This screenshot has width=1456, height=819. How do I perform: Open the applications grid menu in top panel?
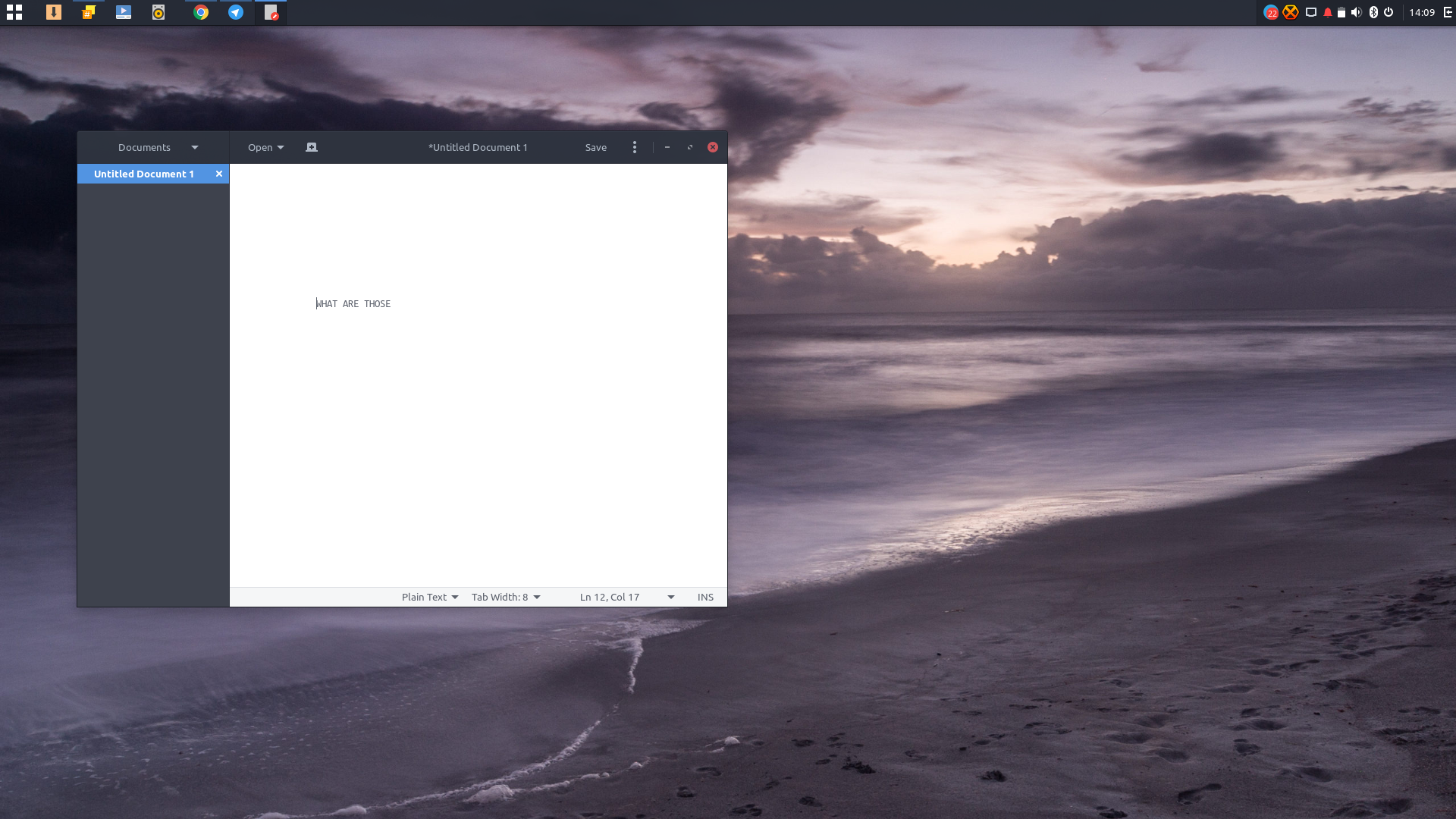14,12
